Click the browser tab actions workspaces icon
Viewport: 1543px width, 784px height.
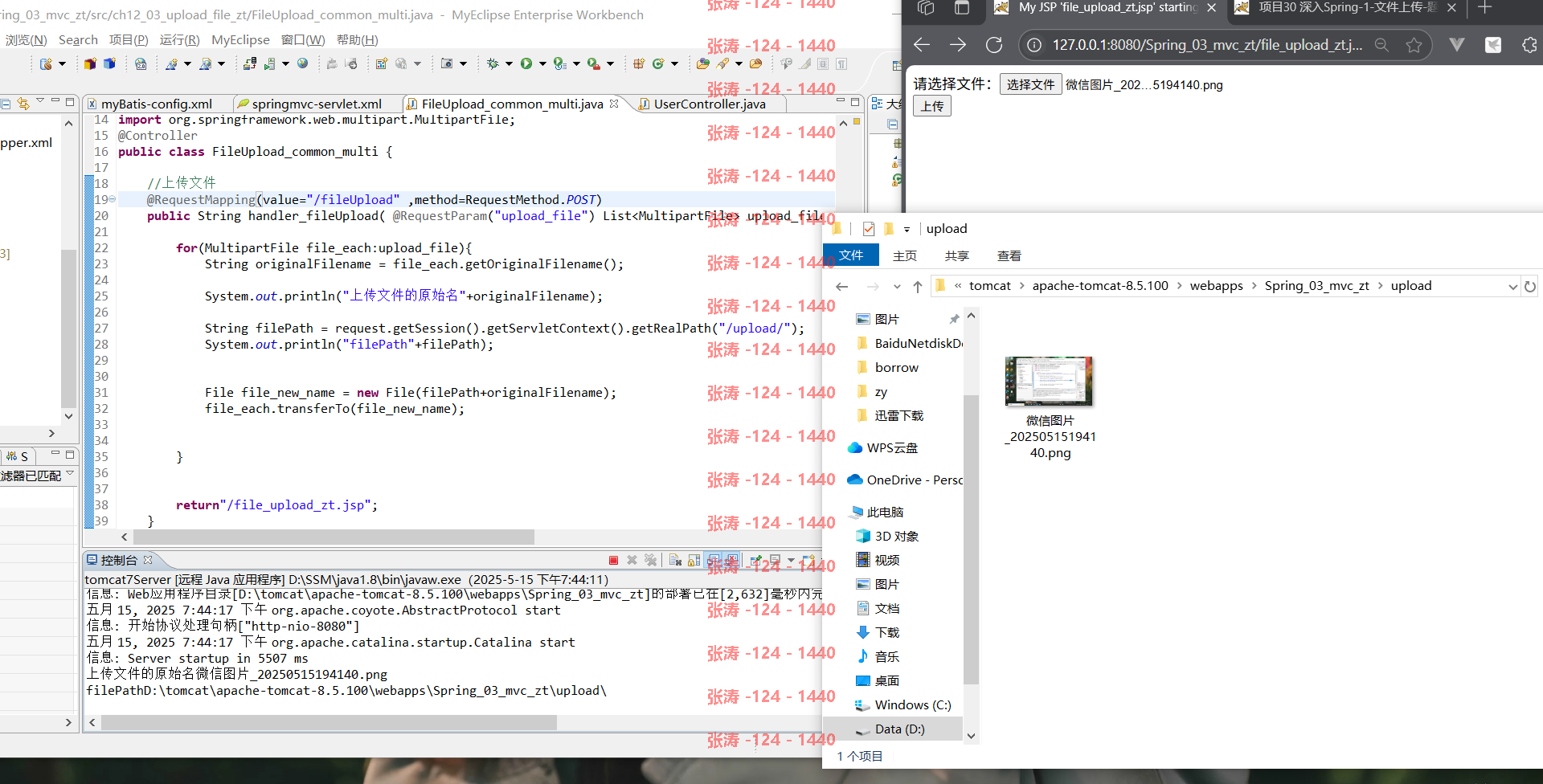[x=926, y=7]
